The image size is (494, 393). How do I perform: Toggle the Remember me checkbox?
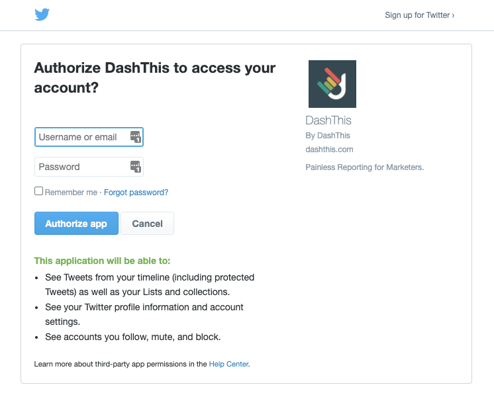39,191
